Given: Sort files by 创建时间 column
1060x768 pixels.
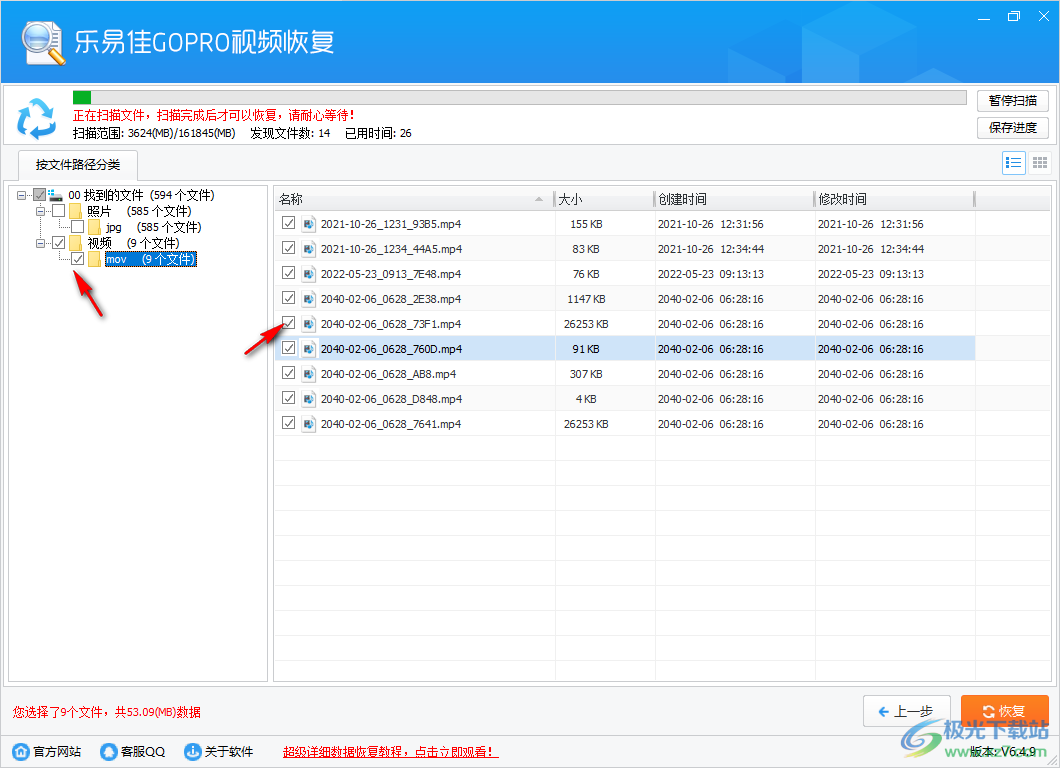Looking at the screenshot, I should coord(733,199).
